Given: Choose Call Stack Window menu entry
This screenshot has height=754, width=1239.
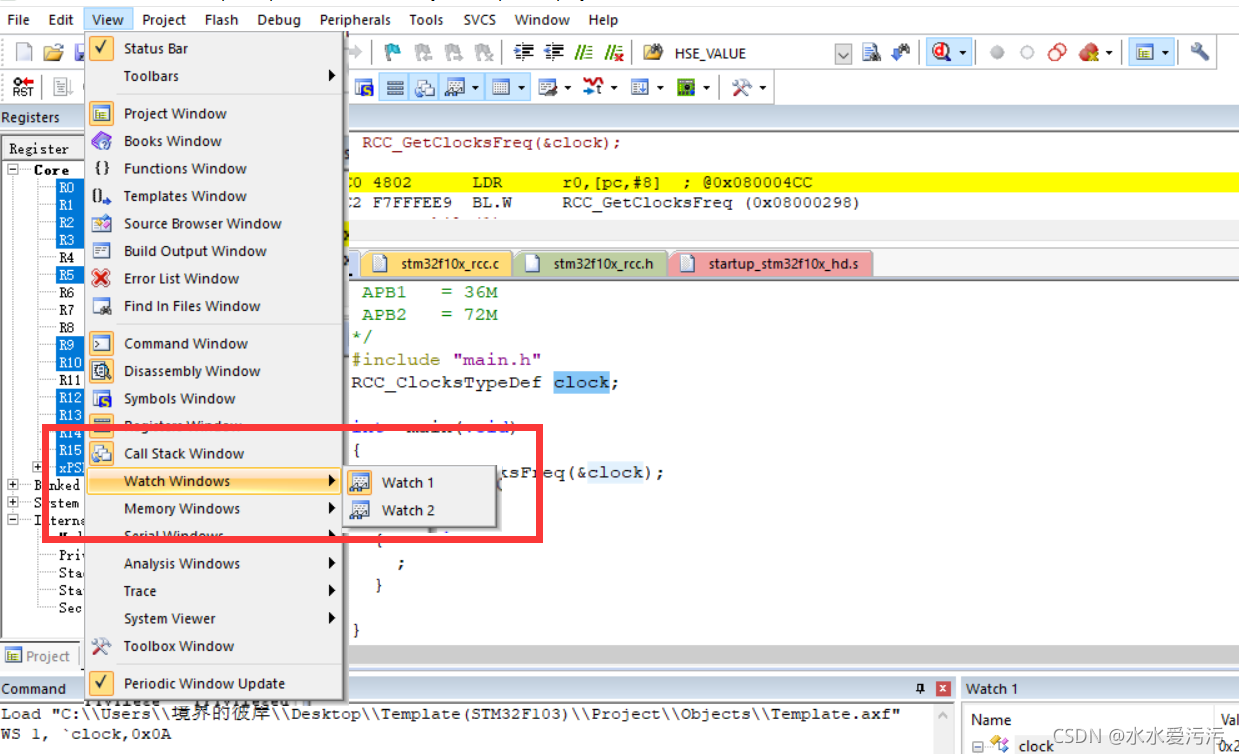Looking at the screenshot, I should point(215,454).
